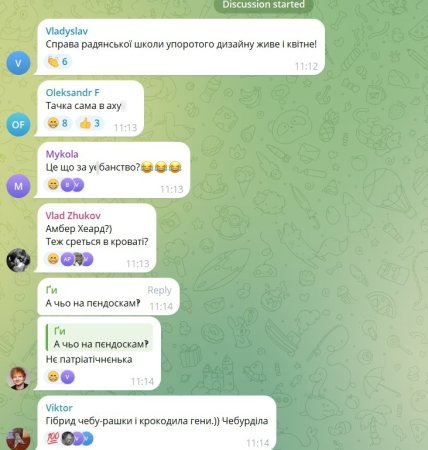This screenshot has height=450, width=428.
Task: Click the grinning emoji reaction on Oleksandr's message
Action: [58, 123]
